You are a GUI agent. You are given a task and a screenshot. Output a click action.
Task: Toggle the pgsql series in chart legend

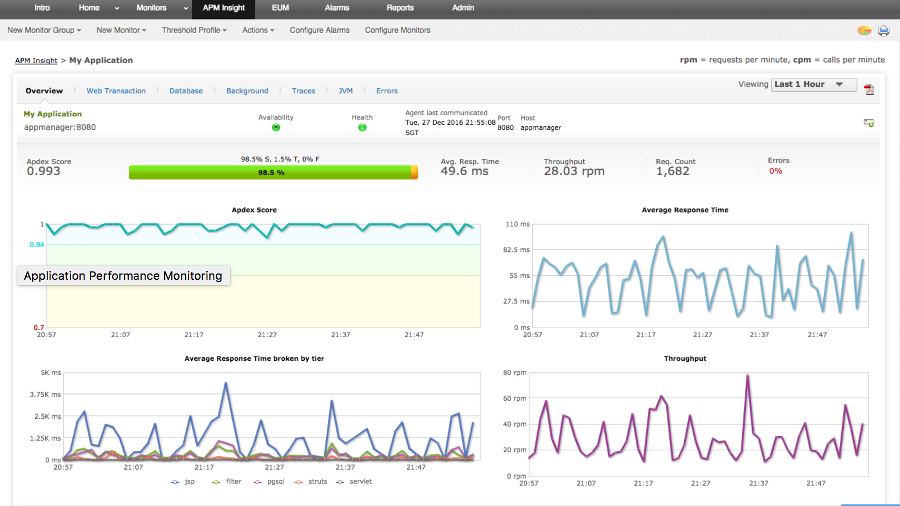click(269, 482)
